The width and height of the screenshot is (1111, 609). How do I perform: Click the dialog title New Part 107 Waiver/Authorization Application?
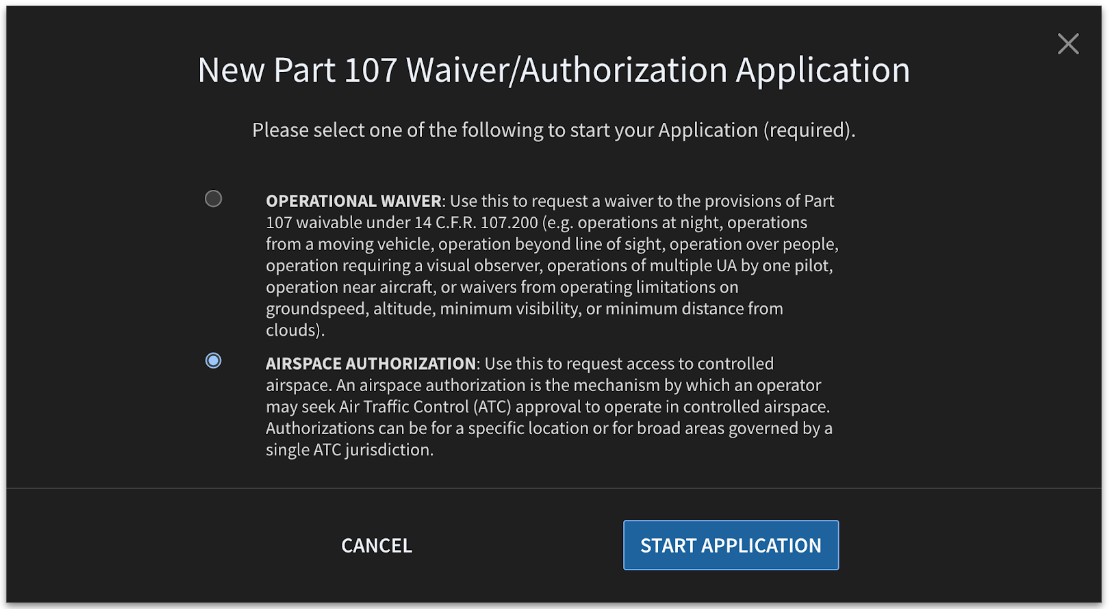pyautogui.click(x=555, y=70)
